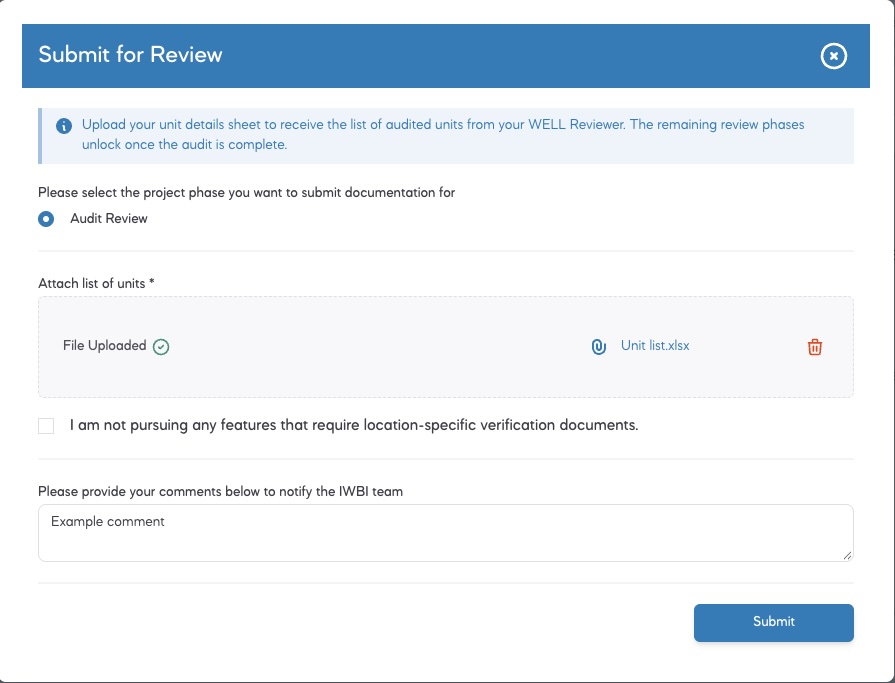The height and width of the screenshot is (683, 895).
Task: Delete the uploaded file with trash icon
Action: (815, 346)
